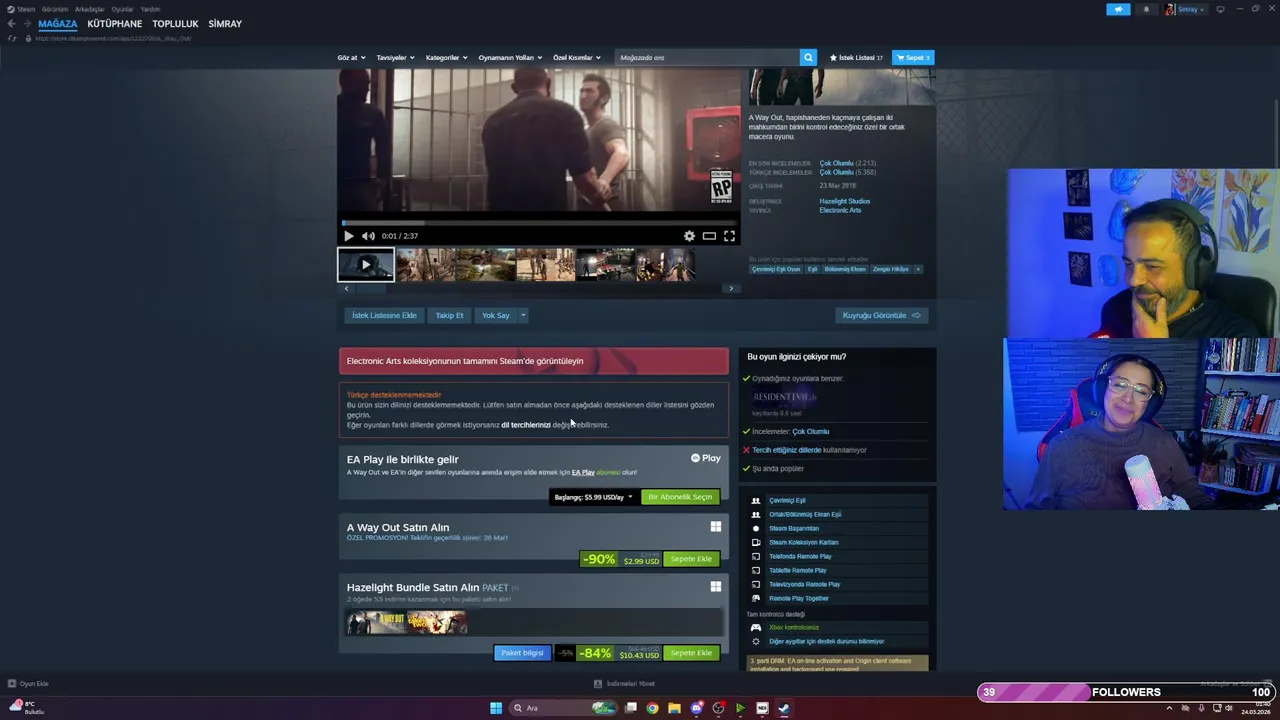
Task: Open Discord from the taskbar
Action: coord(696,708)
